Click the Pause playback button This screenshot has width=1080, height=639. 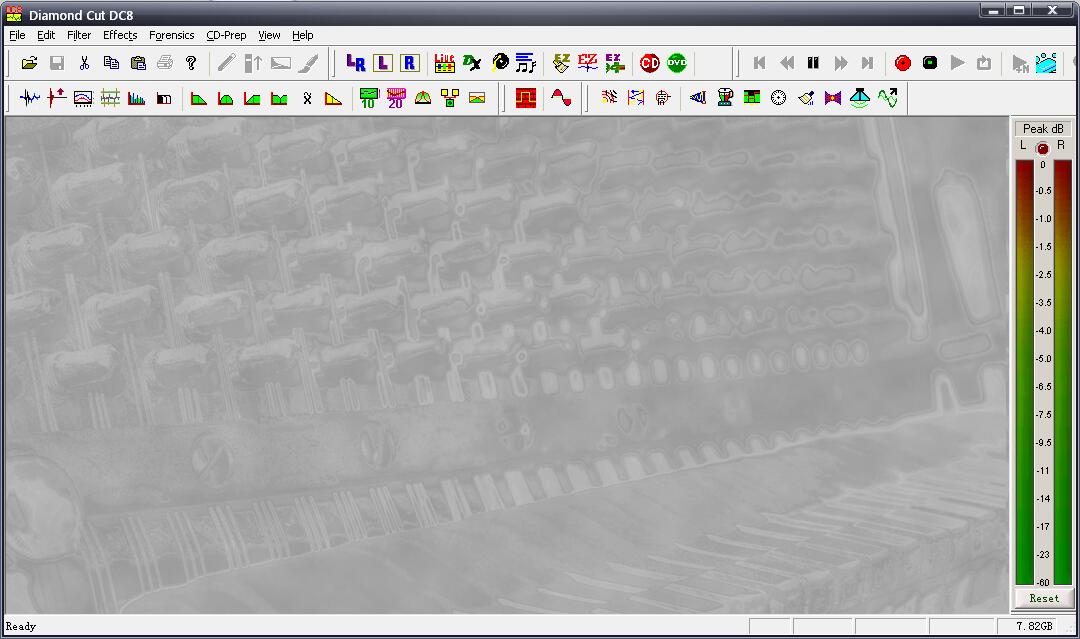tap(813, 63)
